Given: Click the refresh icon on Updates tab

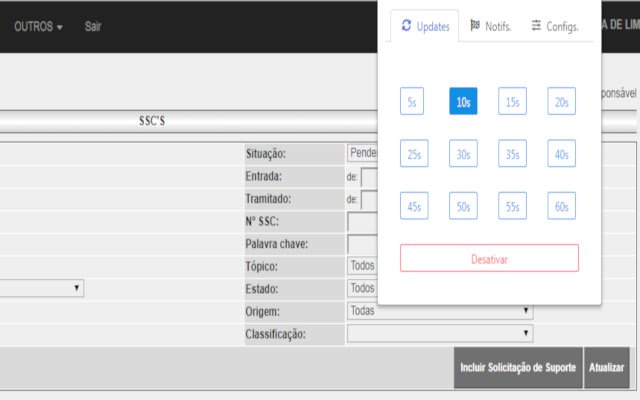Looking at the screenshot, I should 406,25.
